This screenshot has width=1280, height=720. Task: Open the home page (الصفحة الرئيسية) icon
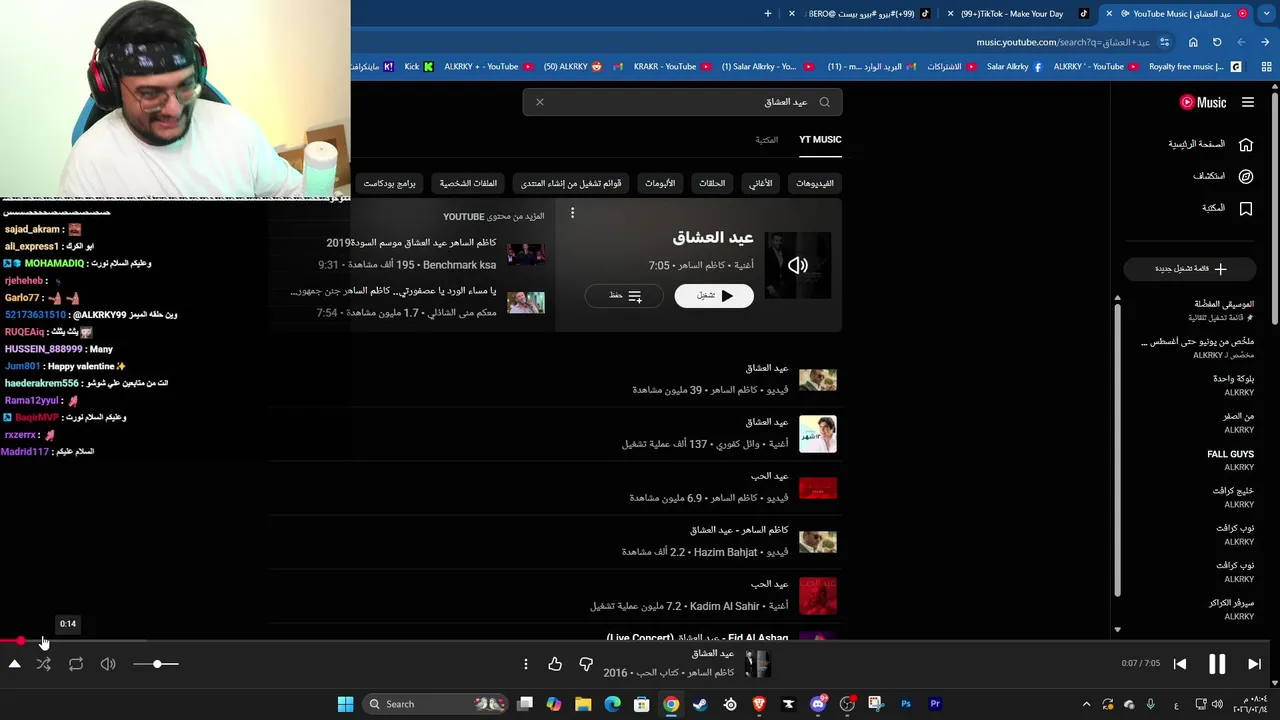point(1246,145)
